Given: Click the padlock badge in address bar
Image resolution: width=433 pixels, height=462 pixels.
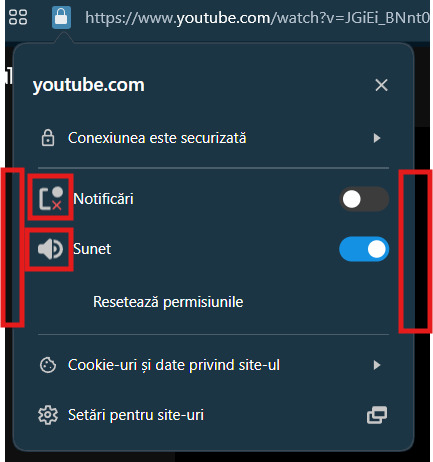Looking at the screenshot, I should (61, 17).
